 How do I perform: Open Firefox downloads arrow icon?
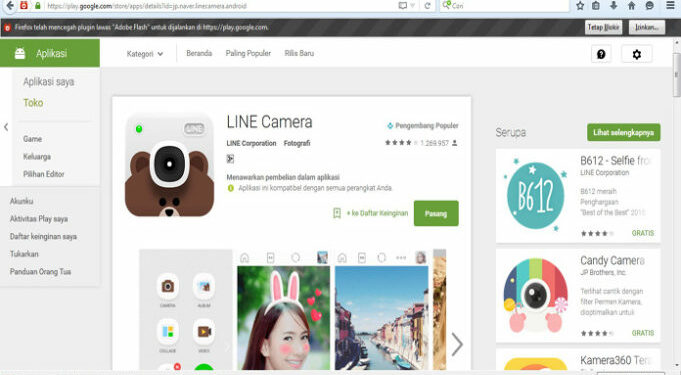(x=614, y=6)
